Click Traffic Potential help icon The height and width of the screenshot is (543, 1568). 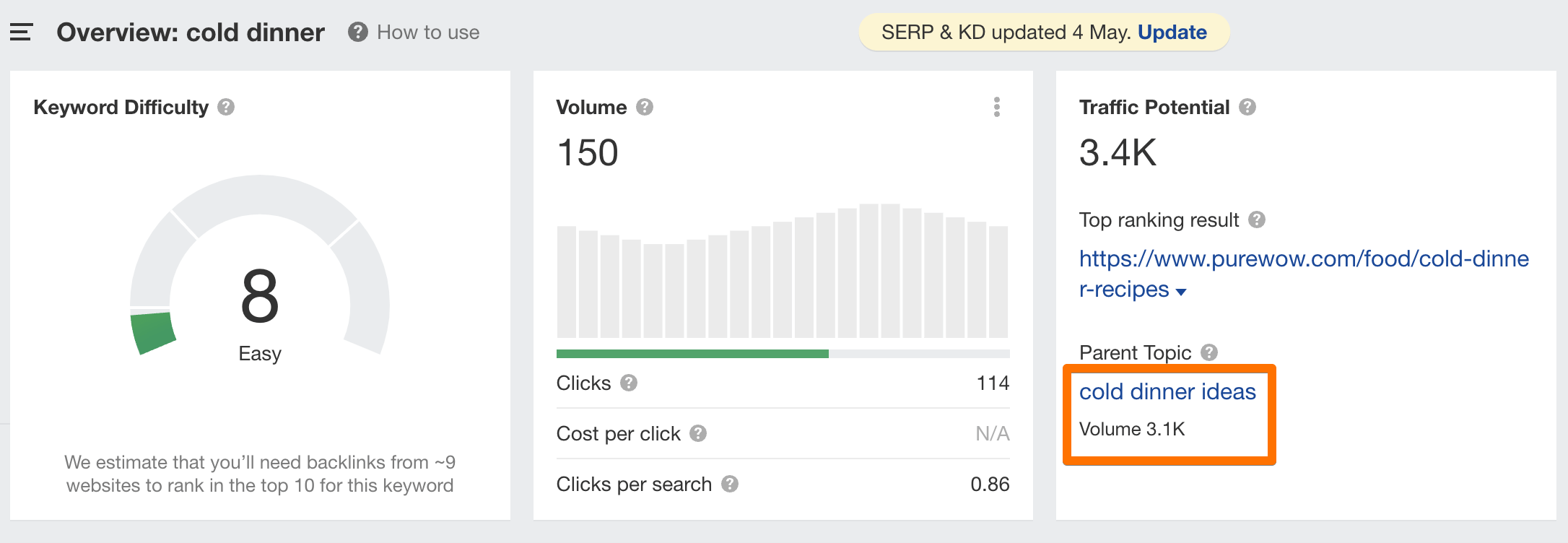pyautogui.click(x=1247, y=107)
